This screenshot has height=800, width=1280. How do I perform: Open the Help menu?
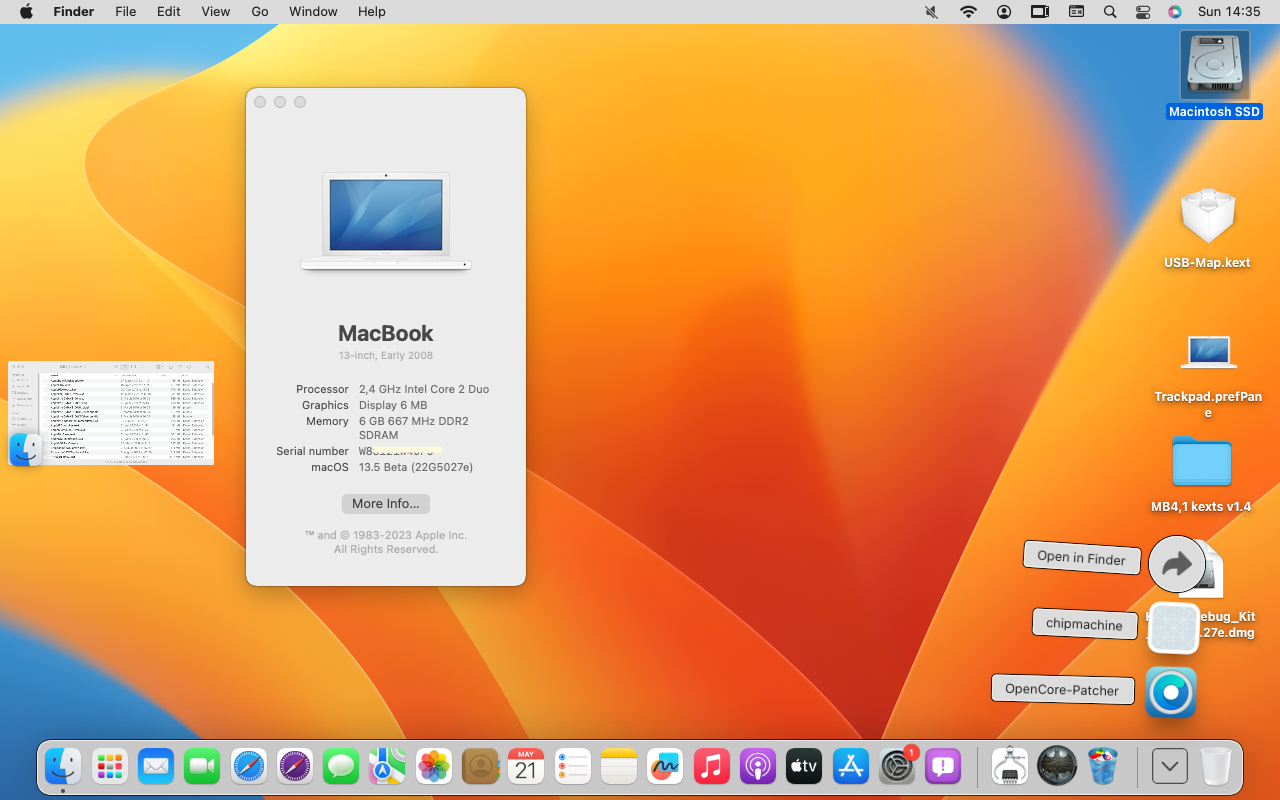[x=372, y=12]
